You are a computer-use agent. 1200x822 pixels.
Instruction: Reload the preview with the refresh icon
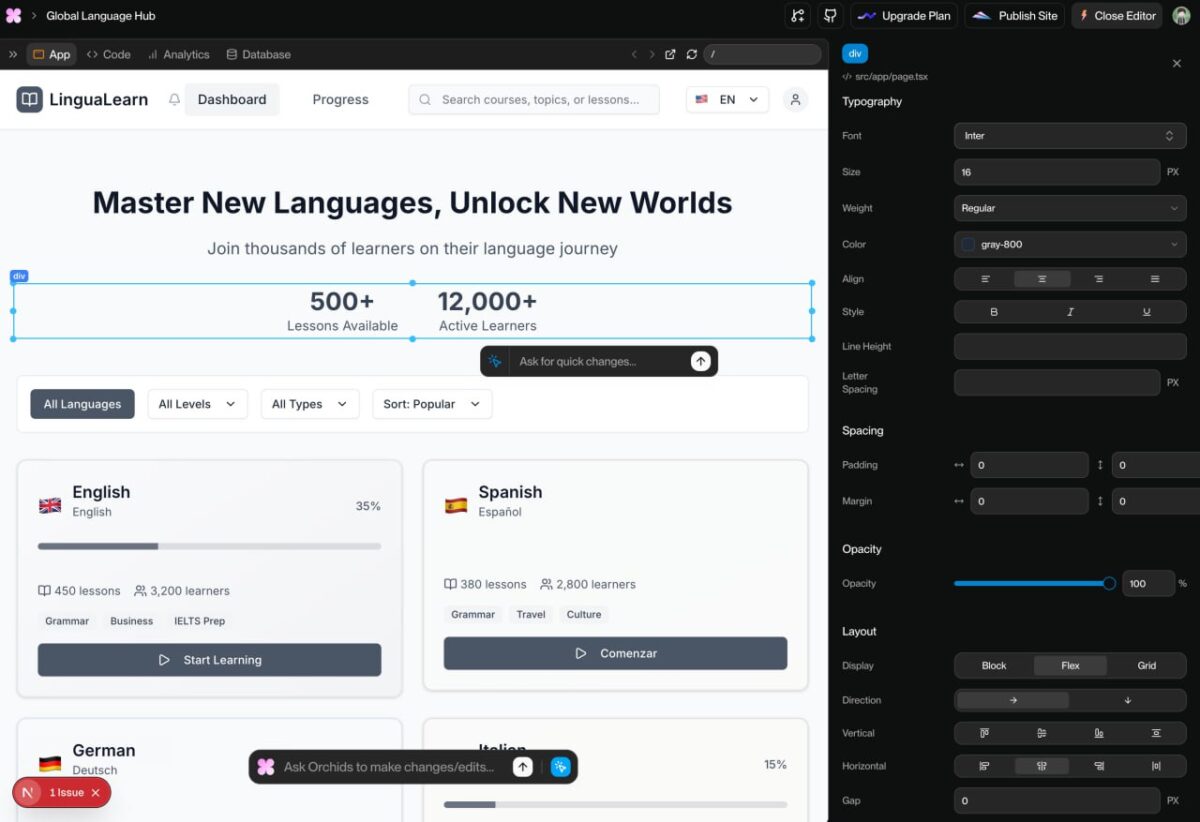tap(691, 55)
